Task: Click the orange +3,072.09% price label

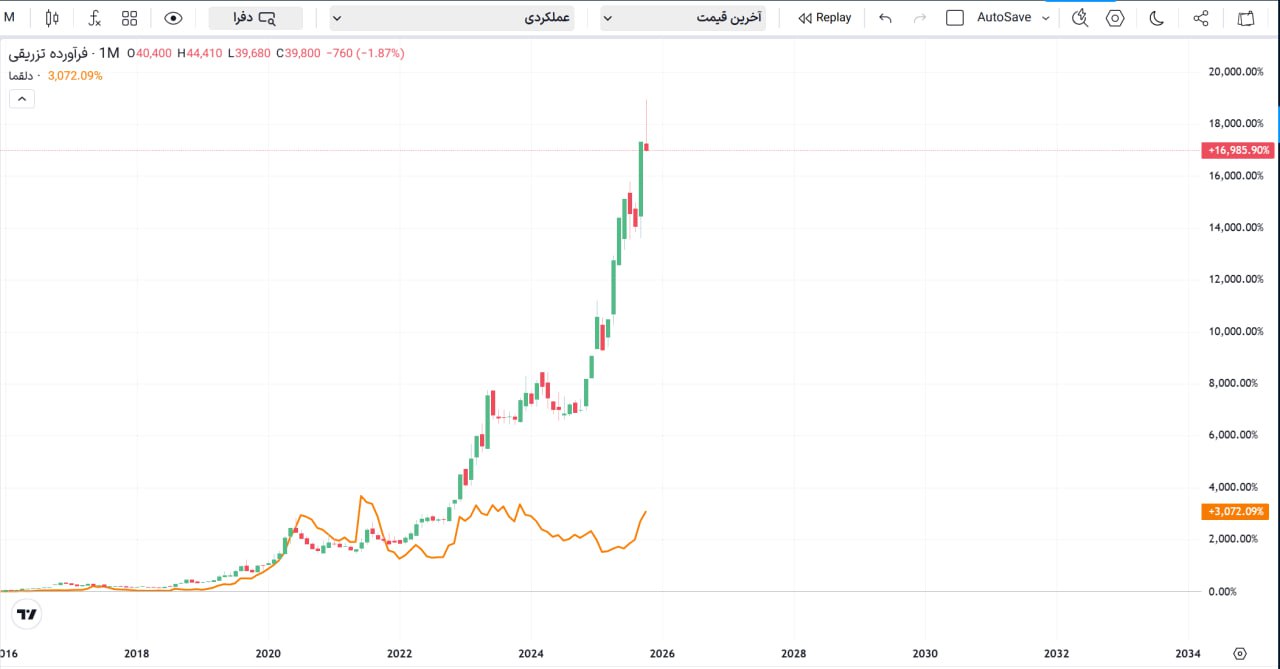Action: (x=1234, y=511)
